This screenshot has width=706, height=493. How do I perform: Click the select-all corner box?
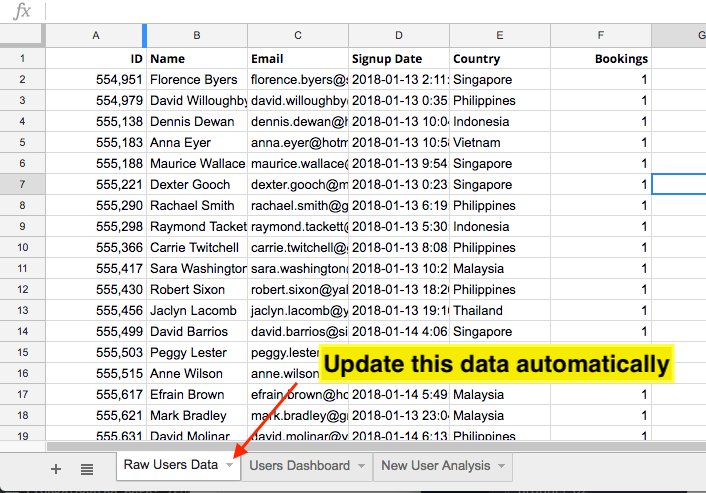tap(22, 36)
